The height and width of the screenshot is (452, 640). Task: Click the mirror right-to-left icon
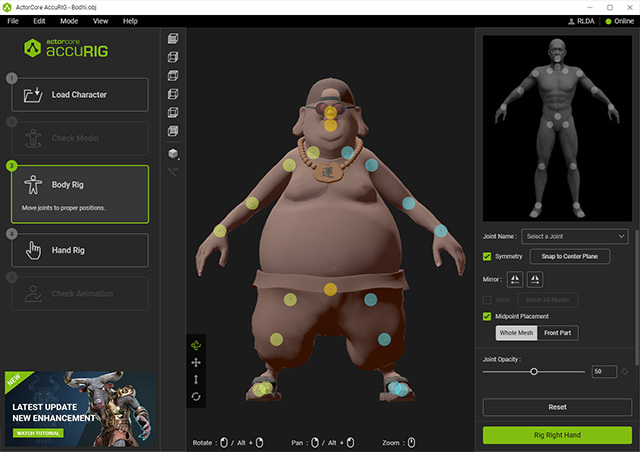[x=515, y=279]
